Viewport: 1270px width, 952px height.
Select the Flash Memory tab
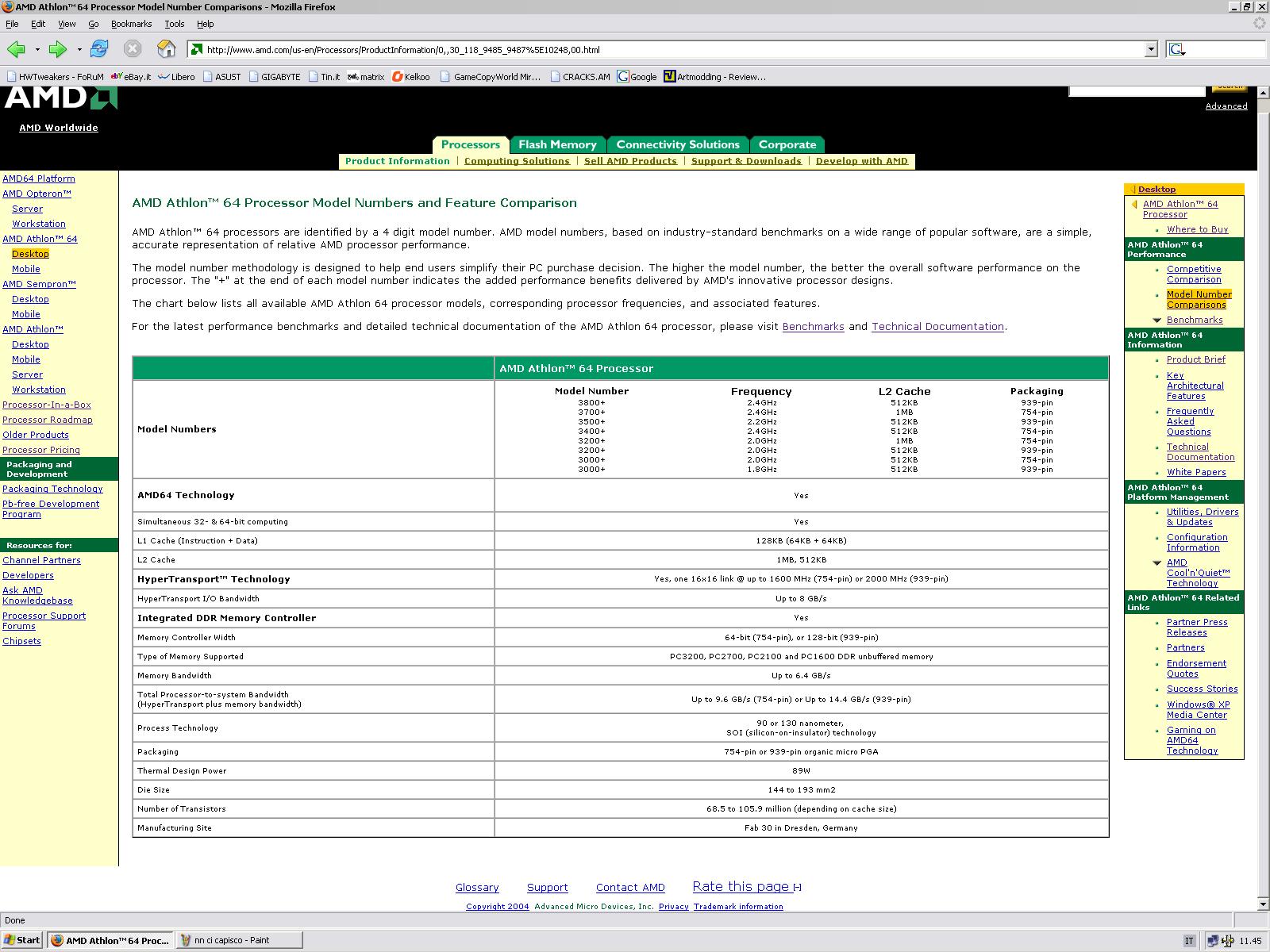pyautogui.click(x=557, y=144)
